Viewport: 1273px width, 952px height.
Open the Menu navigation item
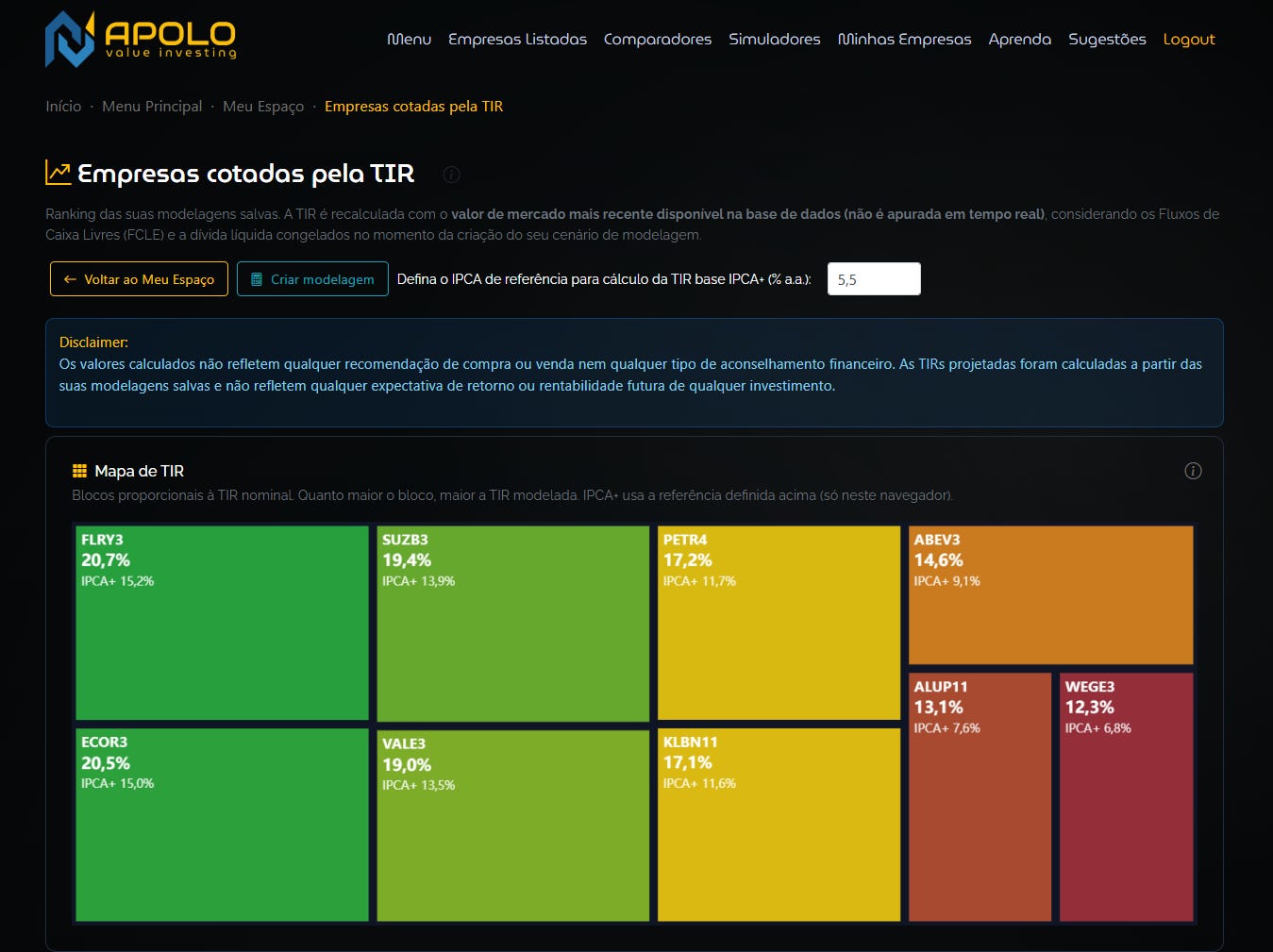pyautogui.click(x=409, y=40)
